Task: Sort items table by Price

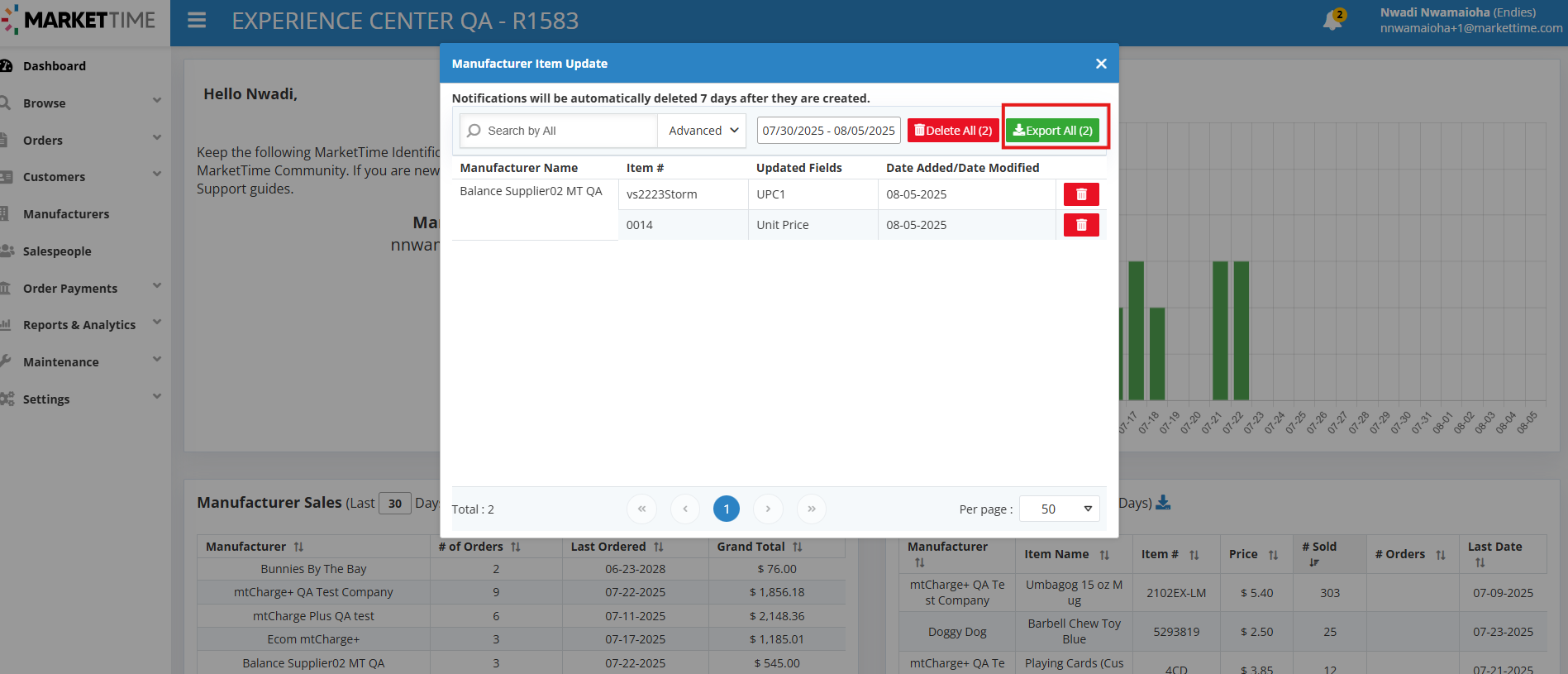Action: point(1274,555)
